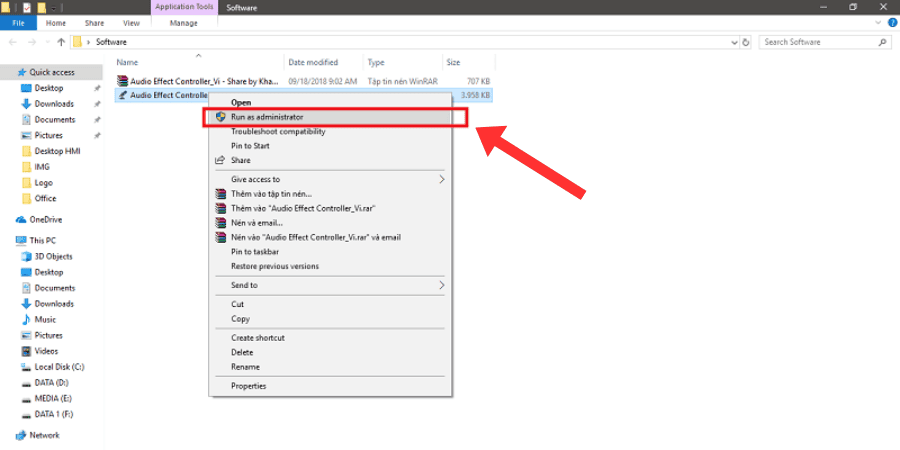Expand the ribbon chevron
Image resolution: width=900 pixels, height=450 pixels.
(878, 22)
